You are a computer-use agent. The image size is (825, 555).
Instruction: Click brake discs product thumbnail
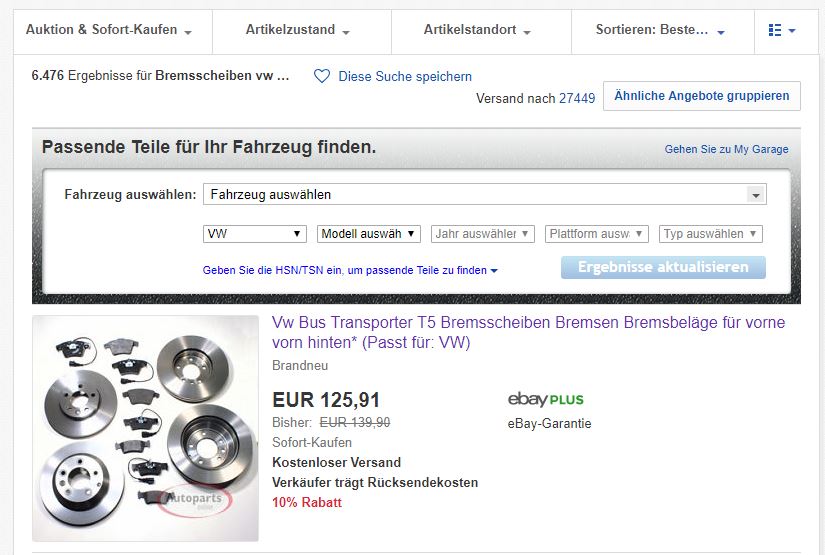coord(145,428)
